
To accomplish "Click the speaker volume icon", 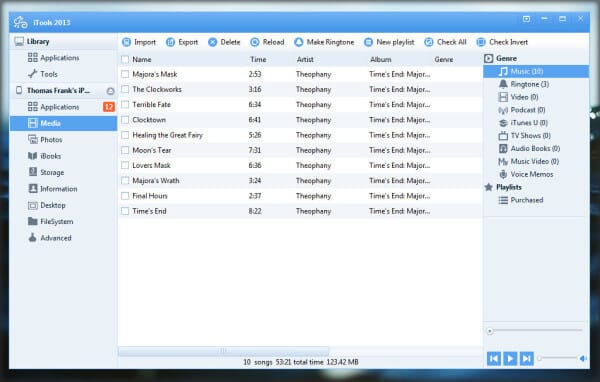I will pos(583,358).
